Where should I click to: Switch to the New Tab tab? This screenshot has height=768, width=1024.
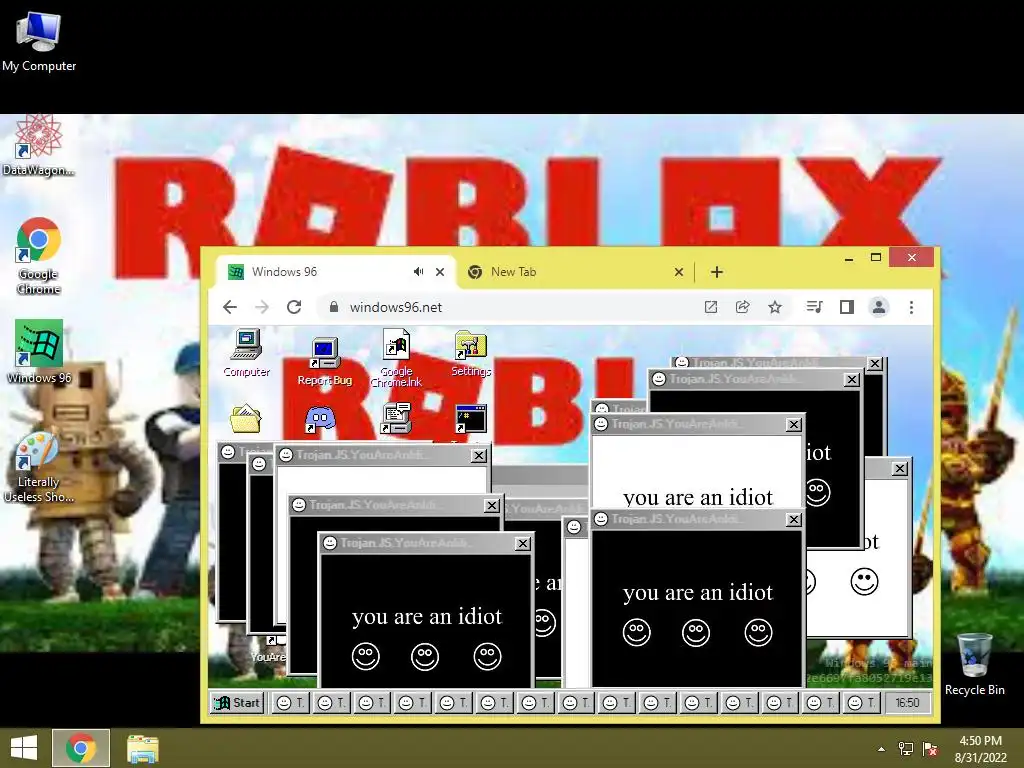point(575,272)
